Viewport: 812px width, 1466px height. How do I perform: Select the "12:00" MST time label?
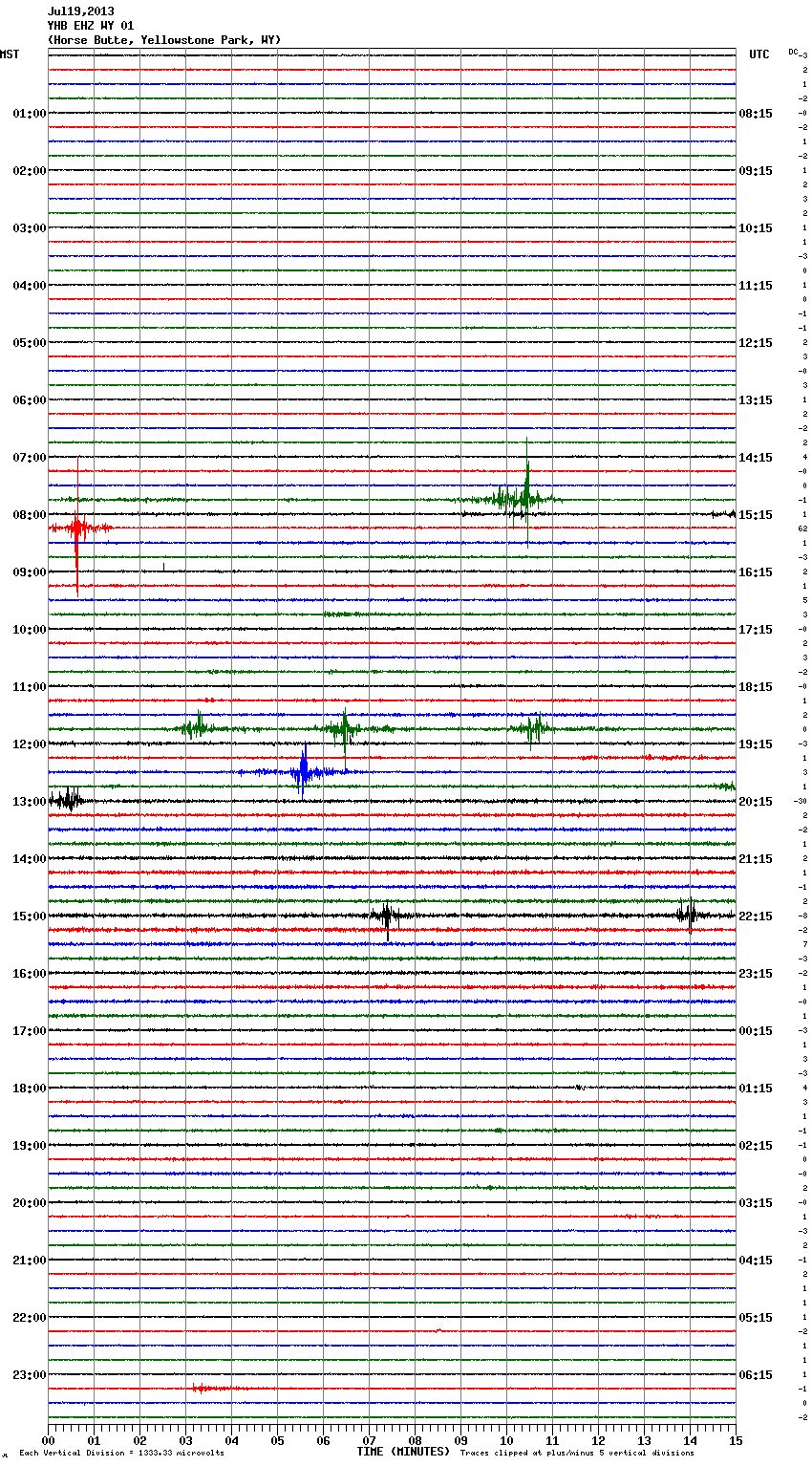29,744
